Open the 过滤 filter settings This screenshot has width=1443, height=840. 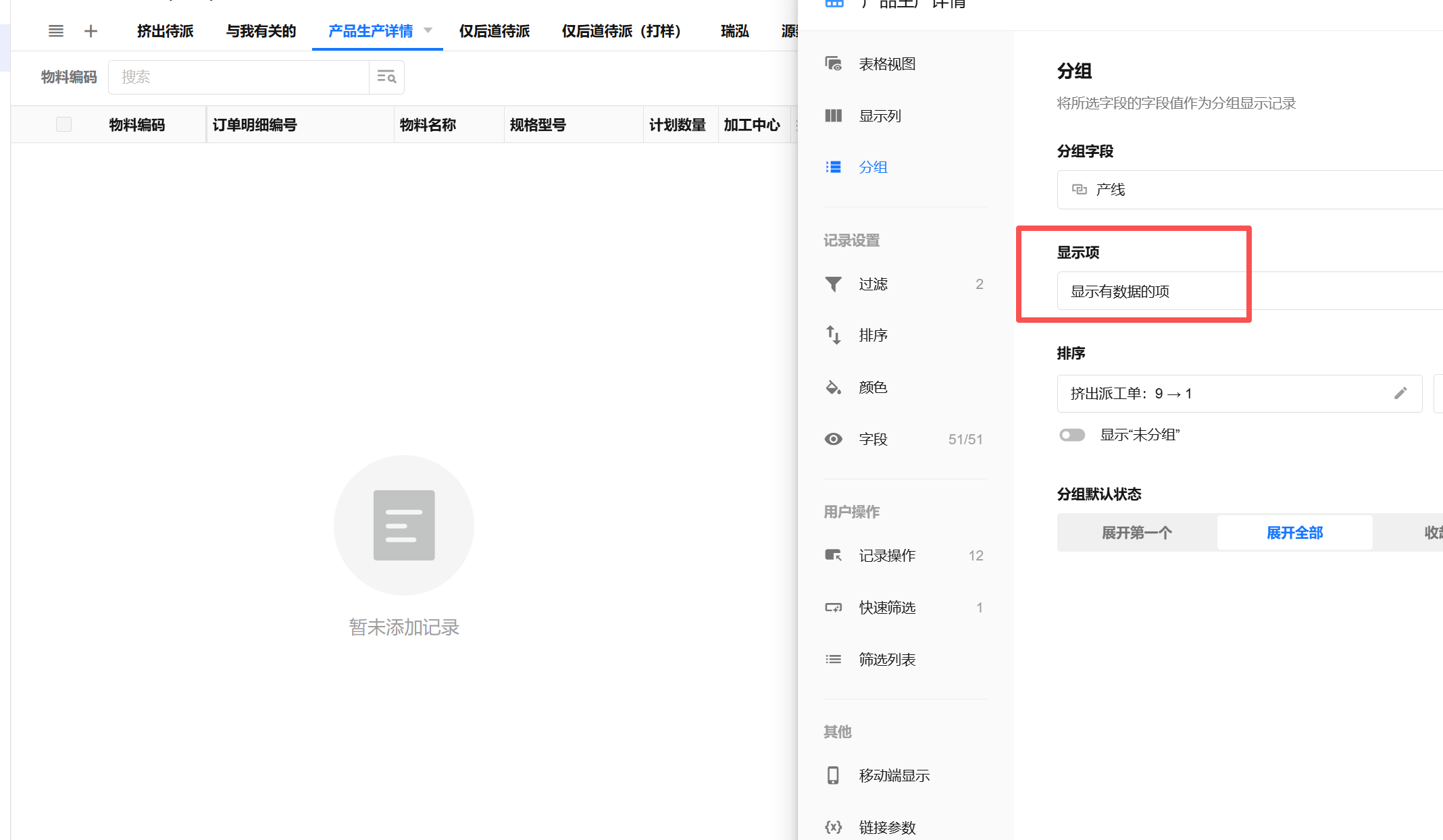pos(874,284)
